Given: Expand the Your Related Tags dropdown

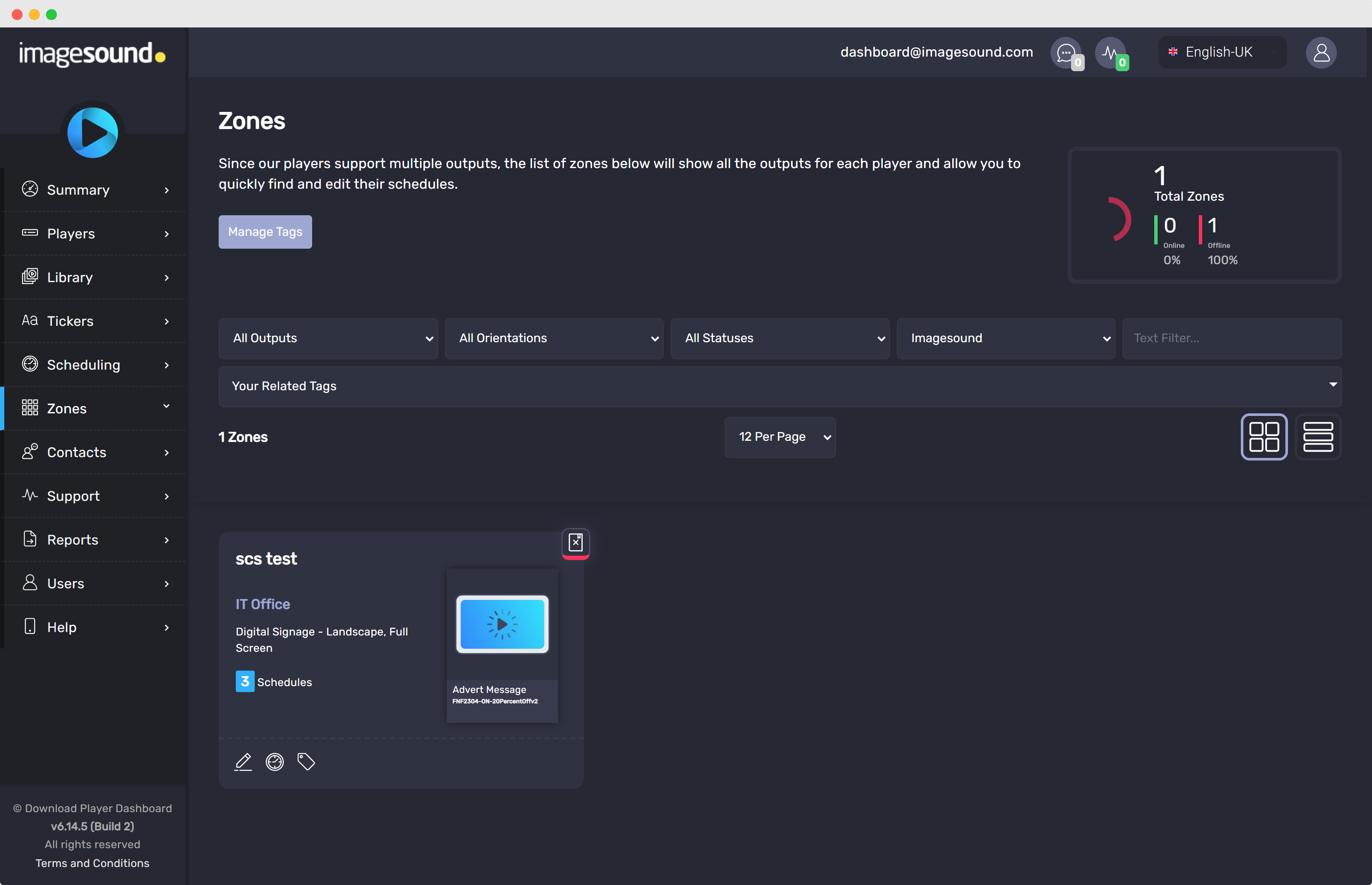Looking at the screenshot, I should click(x=779, y=386).
